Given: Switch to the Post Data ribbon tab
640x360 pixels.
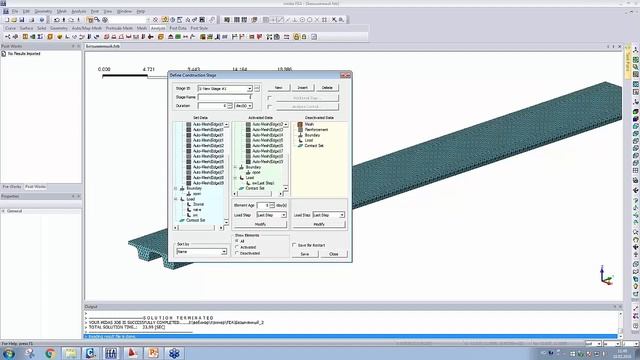Looking at the screenshot, I should 178,28.
